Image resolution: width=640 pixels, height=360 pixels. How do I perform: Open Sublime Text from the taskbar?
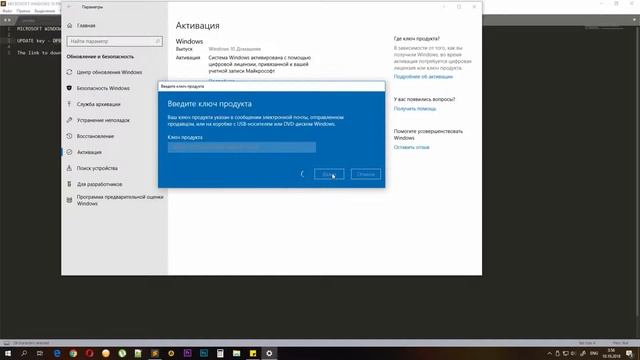click(x=155, y=353)
